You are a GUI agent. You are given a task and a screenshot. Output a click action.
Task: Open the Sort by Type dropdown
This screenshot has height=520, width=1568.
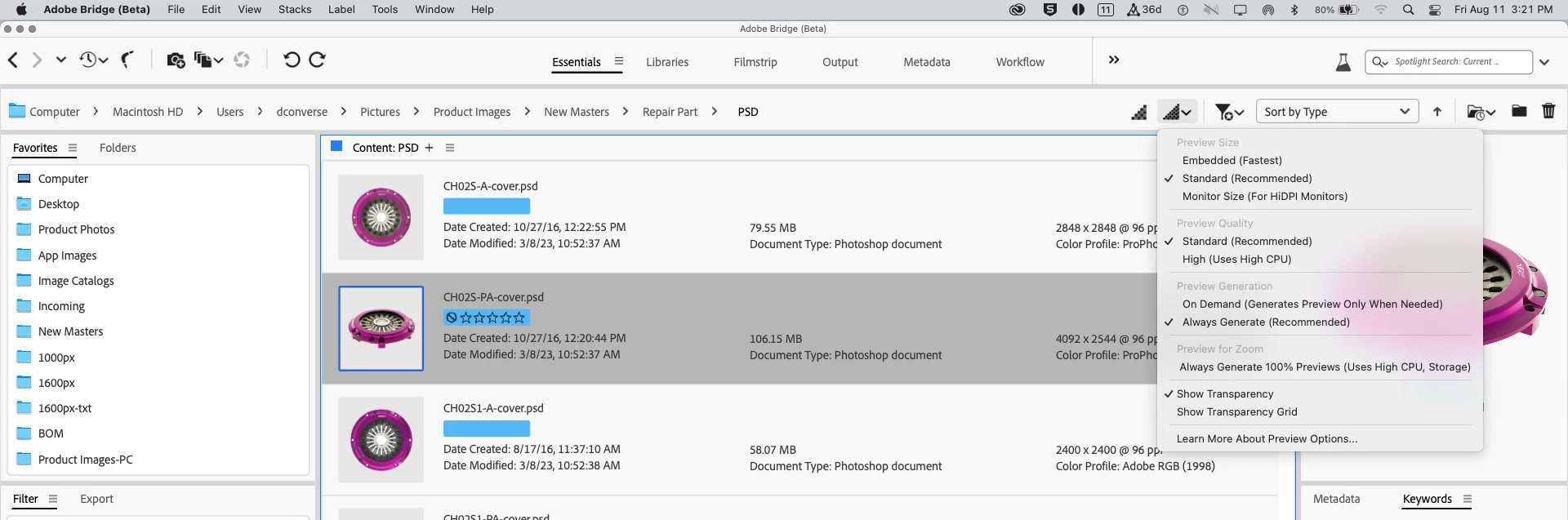pos(1336,112)
